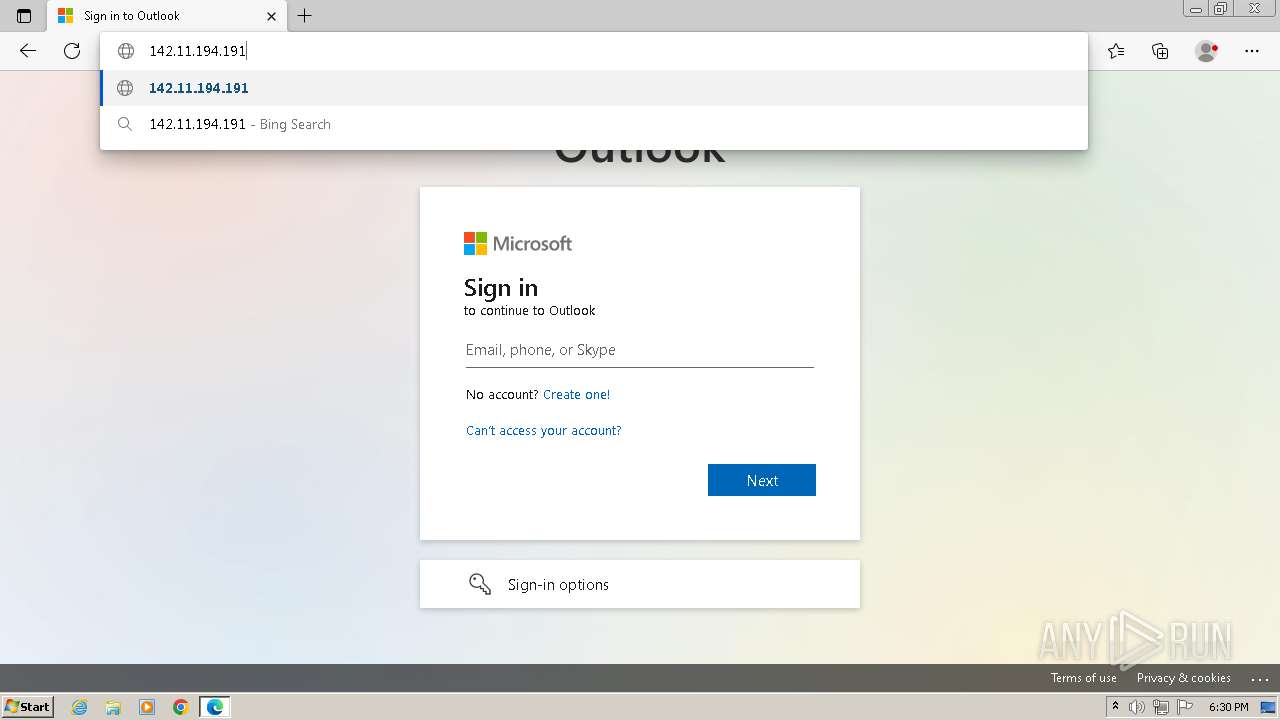Click the browser back arrow
Image resolution: width=1280 pixels, height=720 pixels.
[x=28, y=51]
